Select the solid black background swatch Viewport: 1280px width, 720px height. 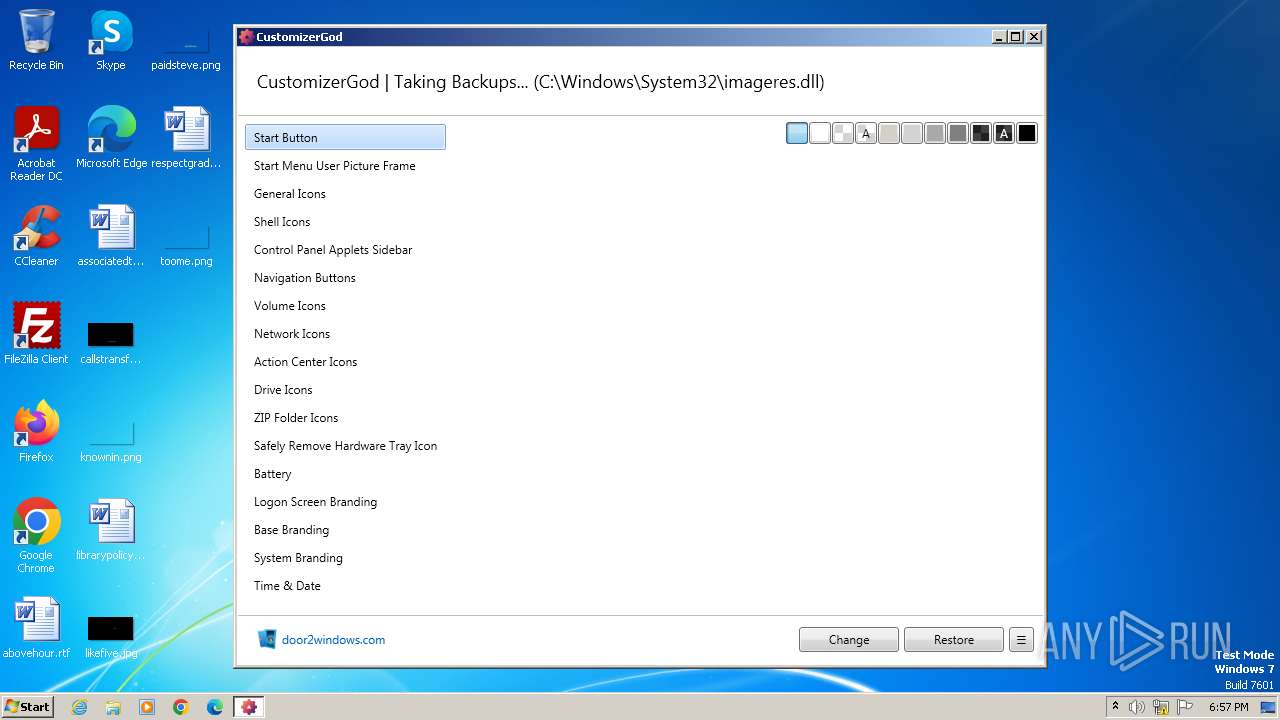click(x=1027, y=133)
